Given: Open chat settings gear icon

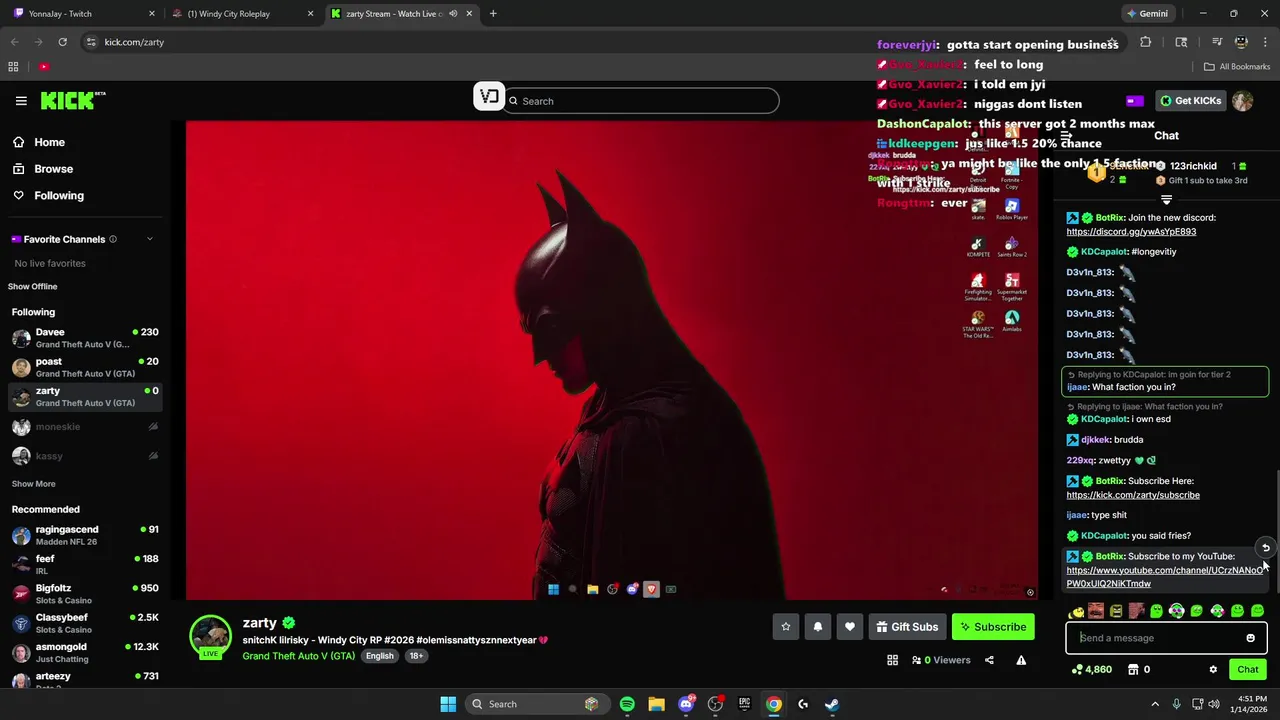Looking at the screenshot, I should pos(1213,670).
